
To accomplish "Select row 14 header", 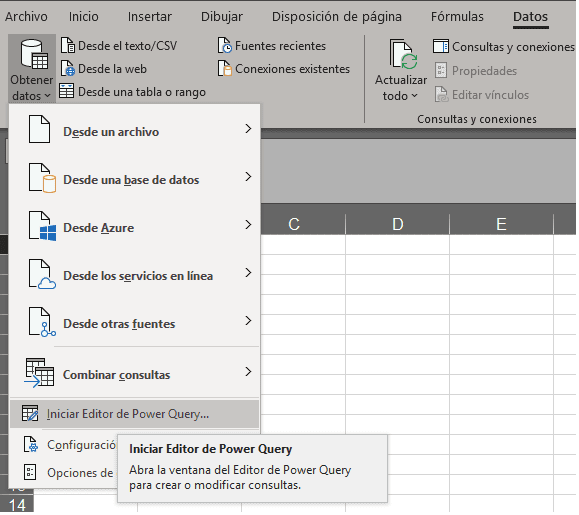I will pyautogui.click(x=17, y=505).
